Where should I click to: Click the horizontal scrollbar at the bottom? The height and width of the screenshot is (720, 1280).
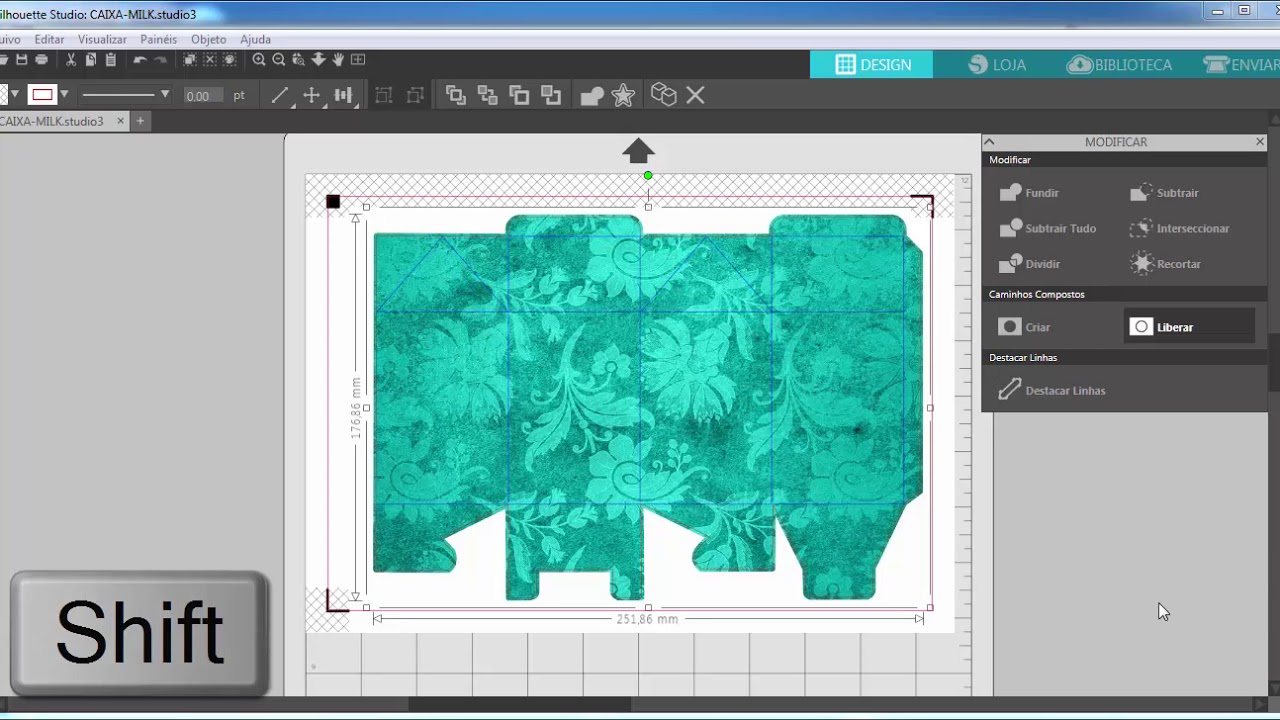pos(520,705)
